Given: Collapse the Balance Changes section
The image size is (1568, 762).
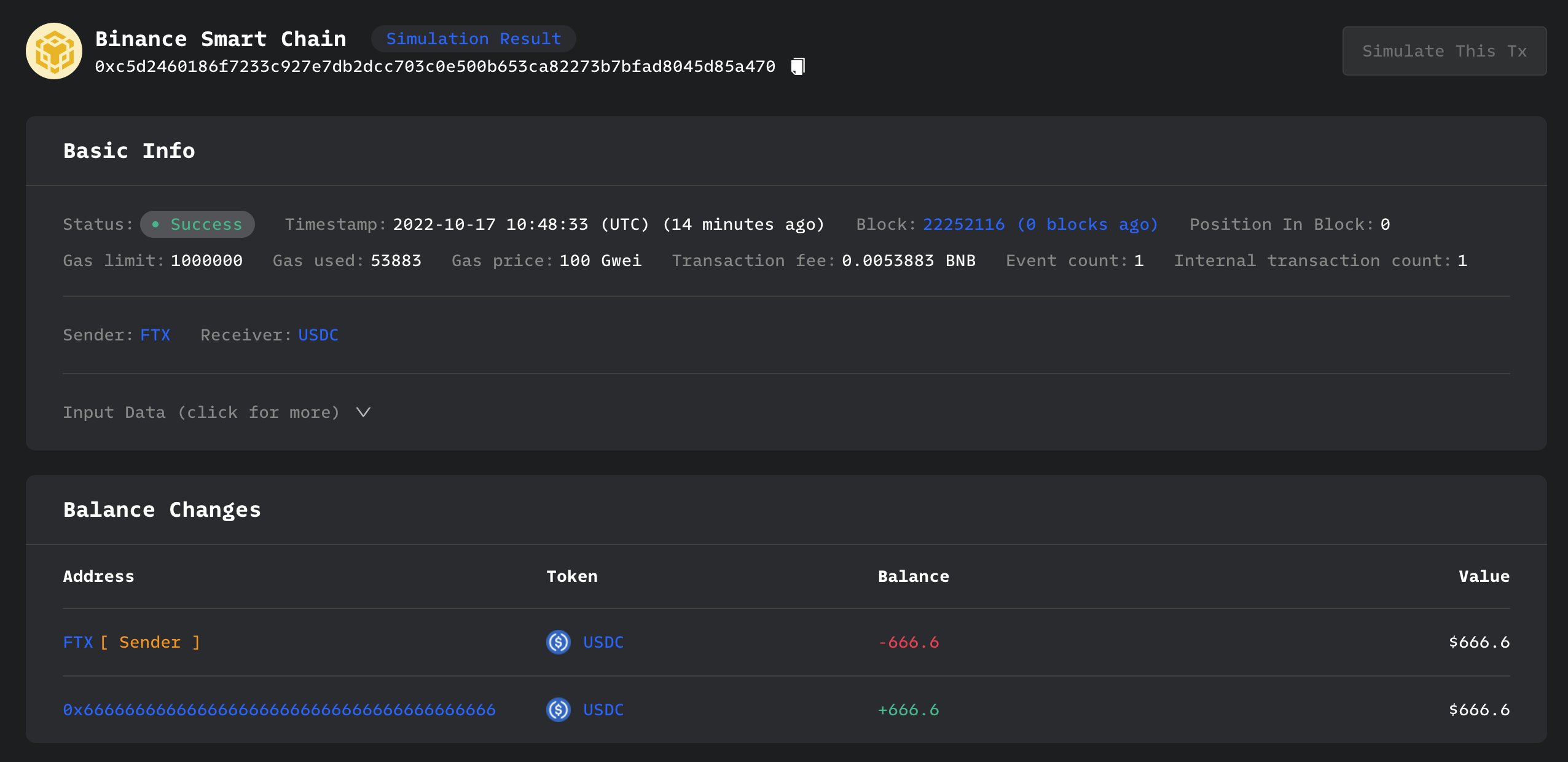Looking at the screenshot, I should [162, 509].
